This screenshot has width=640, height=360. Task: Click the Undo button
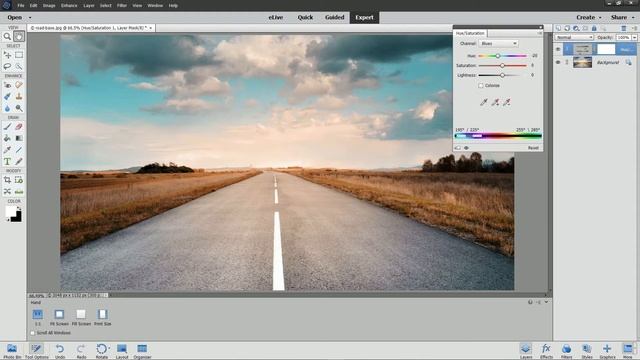coord(60,351)
